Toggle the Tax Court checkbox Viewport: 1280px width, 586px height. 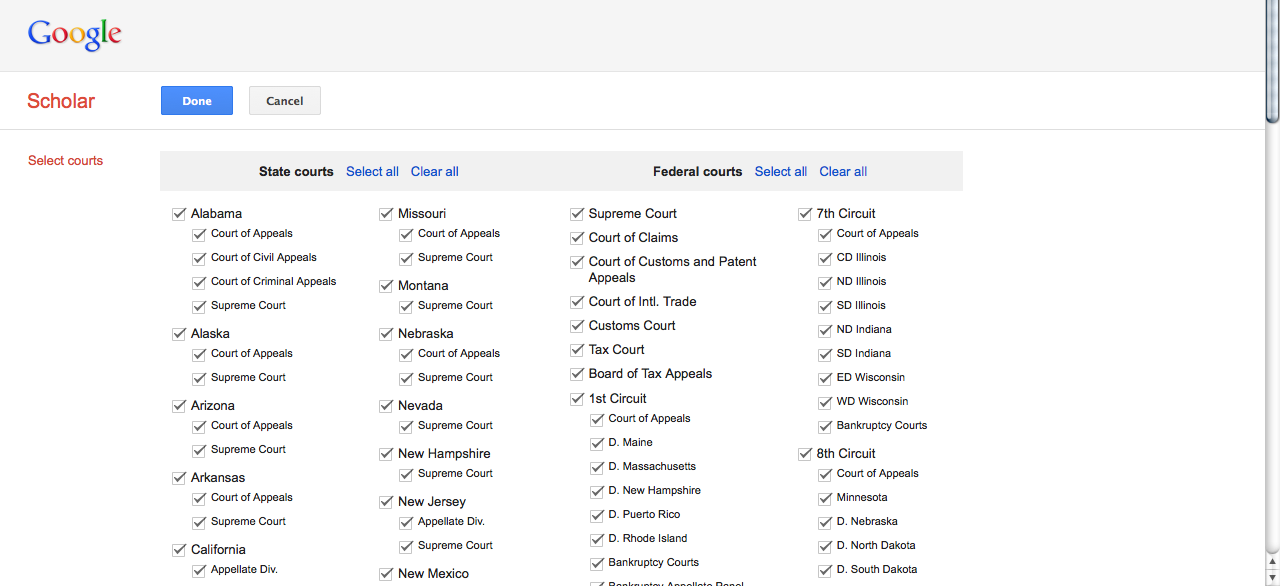pos(577,349)
